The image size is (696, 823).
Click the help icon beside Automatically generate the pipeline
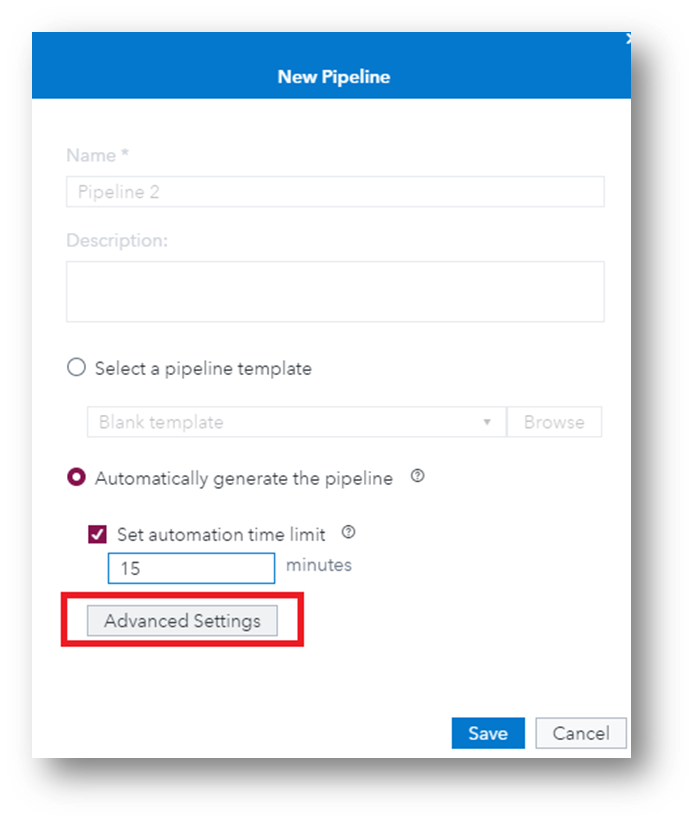[x=418, y=477]
